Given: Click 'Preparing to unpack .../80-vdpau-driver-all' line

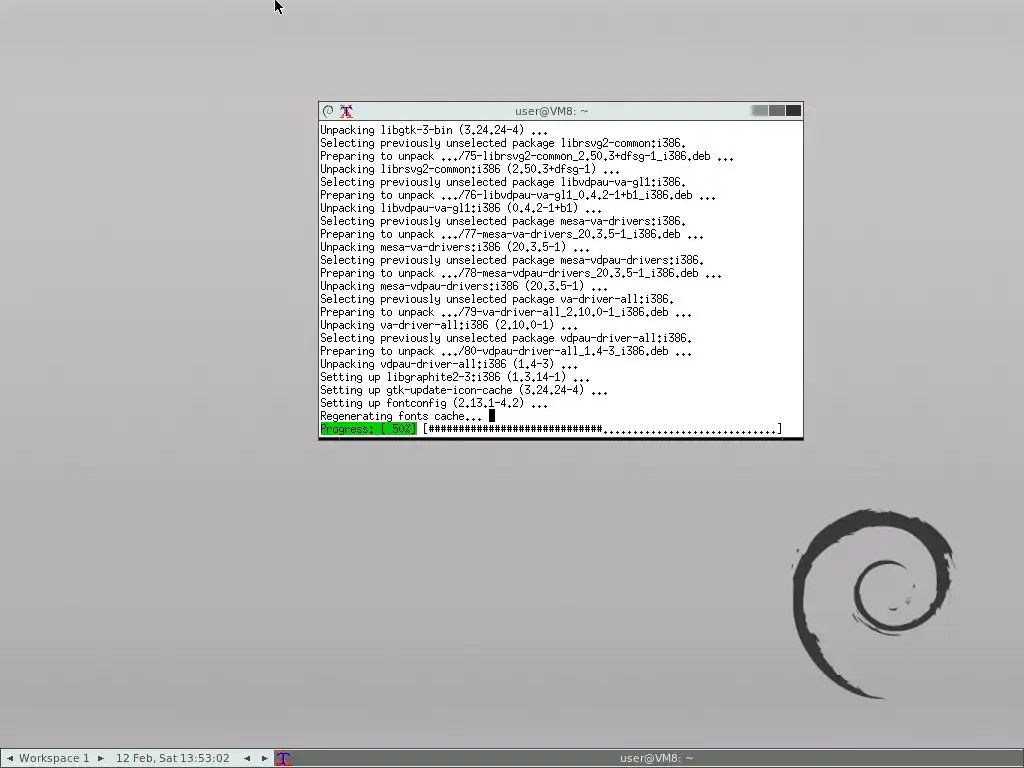Looking at the screenshot, I should pyautogui.click(x=505, y=351).
